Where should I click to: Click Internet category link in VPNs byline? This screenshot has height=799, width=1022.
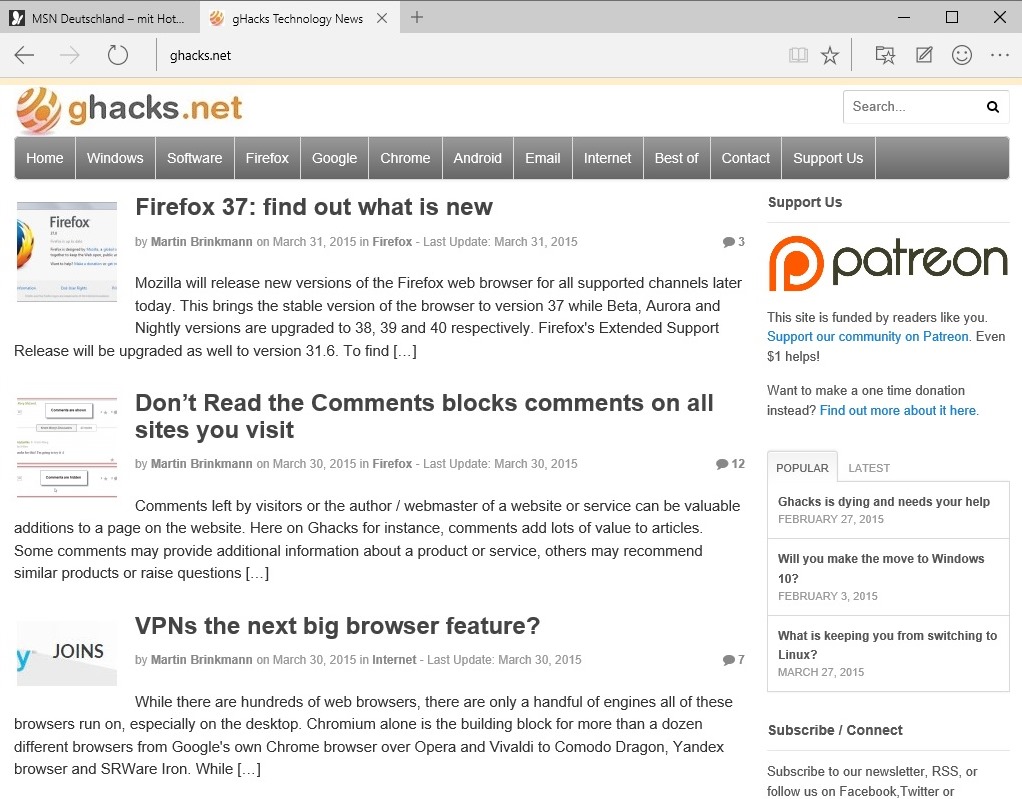point(394,660)
